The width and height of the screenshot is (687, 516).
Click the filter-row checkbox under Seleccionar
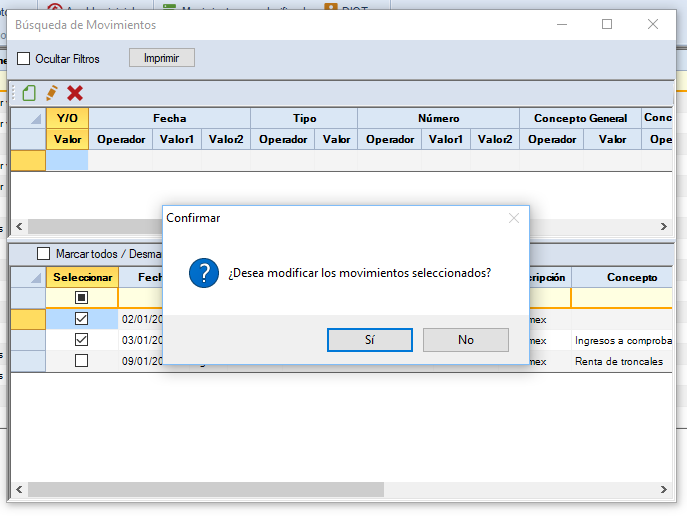(81, 298)
